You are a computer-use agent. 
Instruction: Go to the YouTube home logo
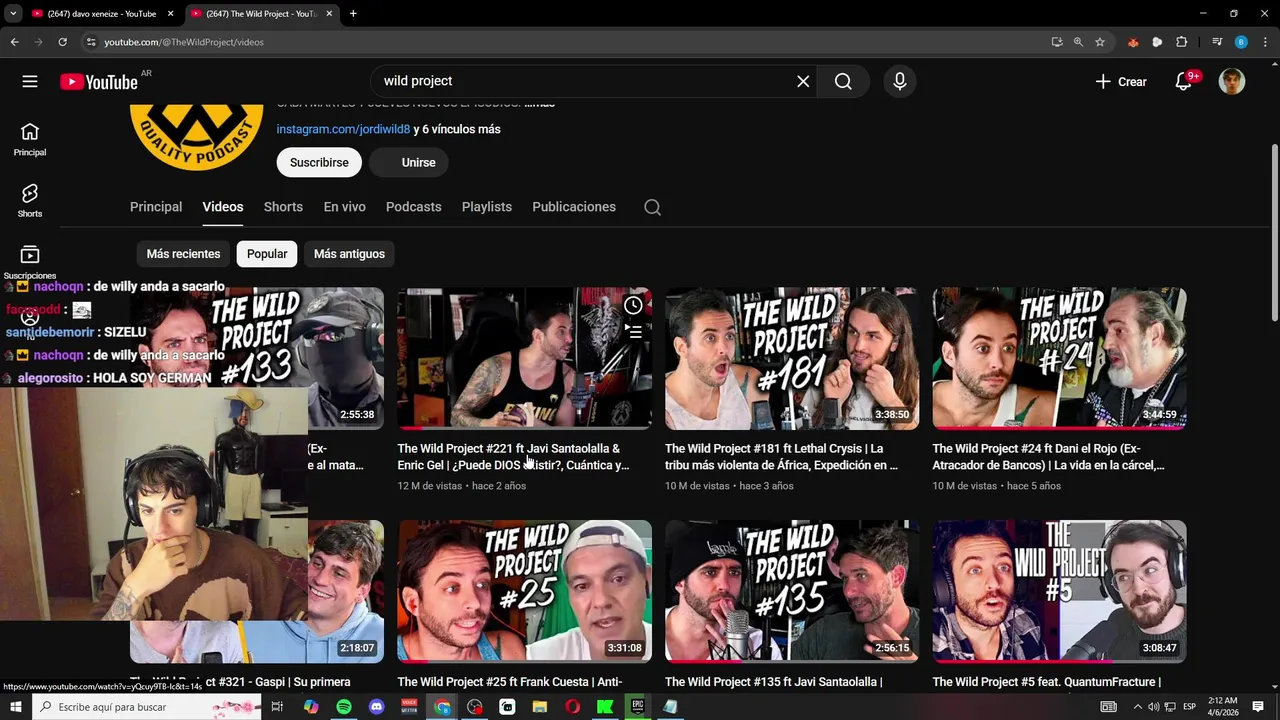pos(99,82)
